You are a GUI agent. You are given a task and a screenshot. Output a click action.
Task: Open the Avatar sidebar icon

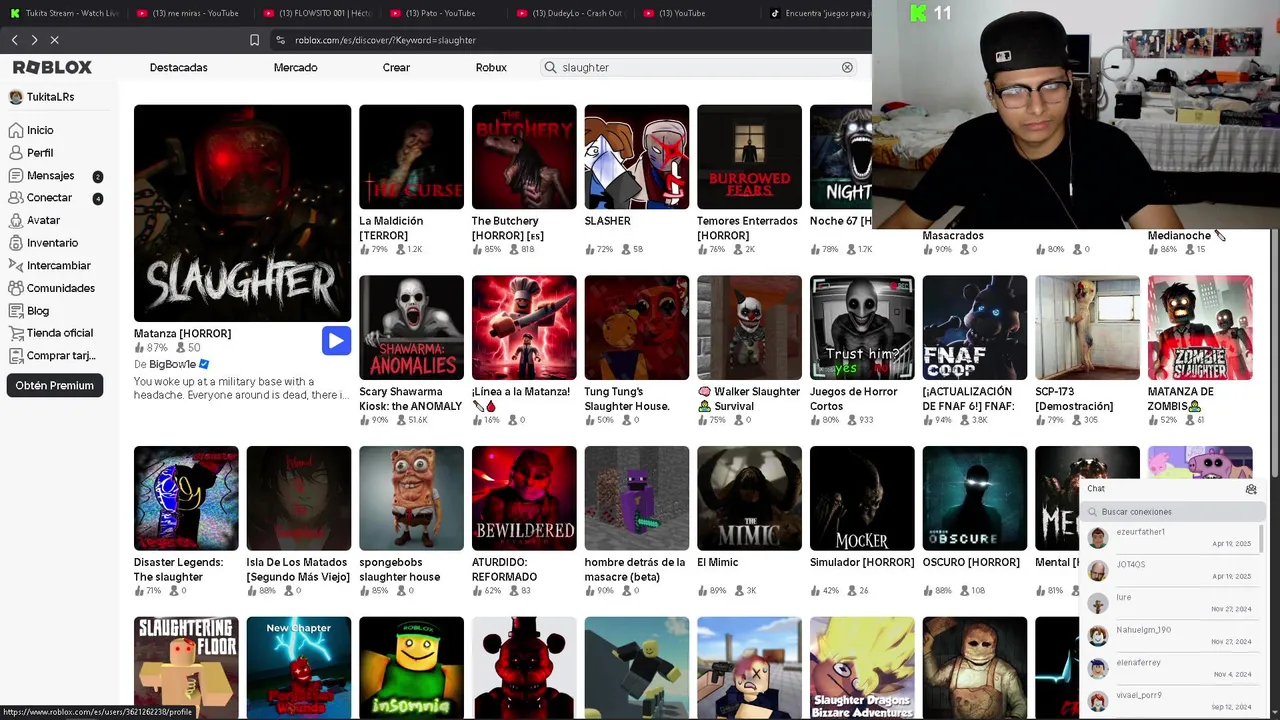pos(16,220)
